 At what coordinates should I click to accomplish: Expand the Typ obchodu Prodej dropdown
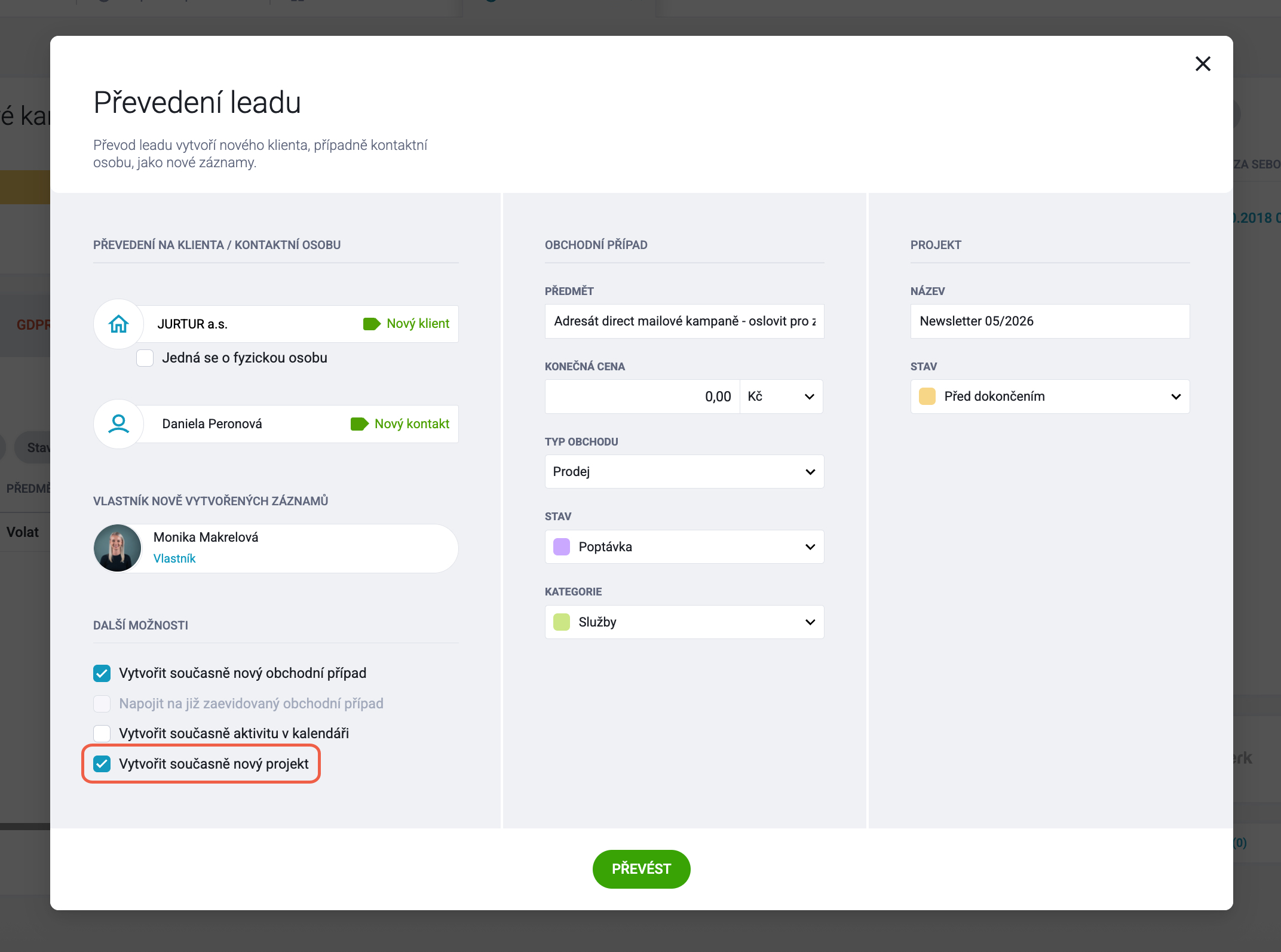point(685,472)
